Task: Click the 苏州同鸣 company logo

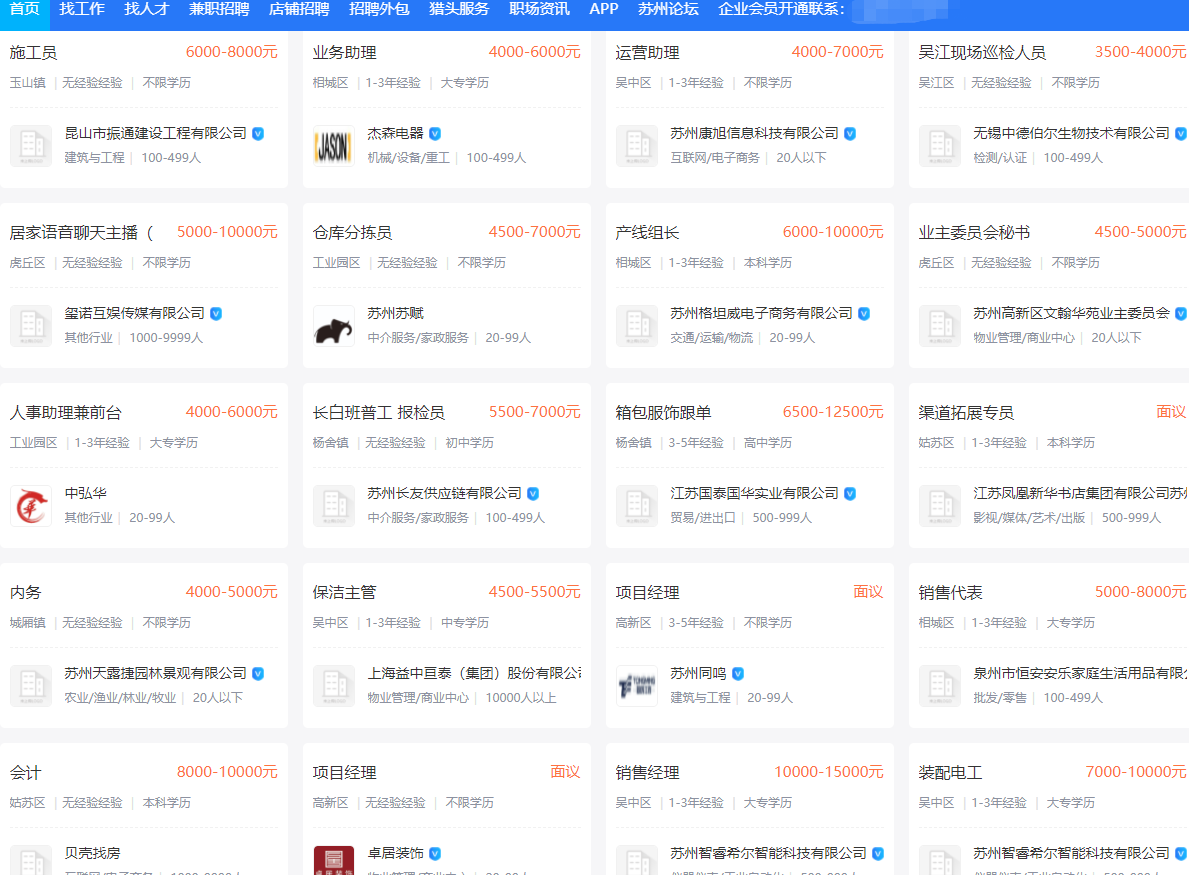Action: point(638,685)
